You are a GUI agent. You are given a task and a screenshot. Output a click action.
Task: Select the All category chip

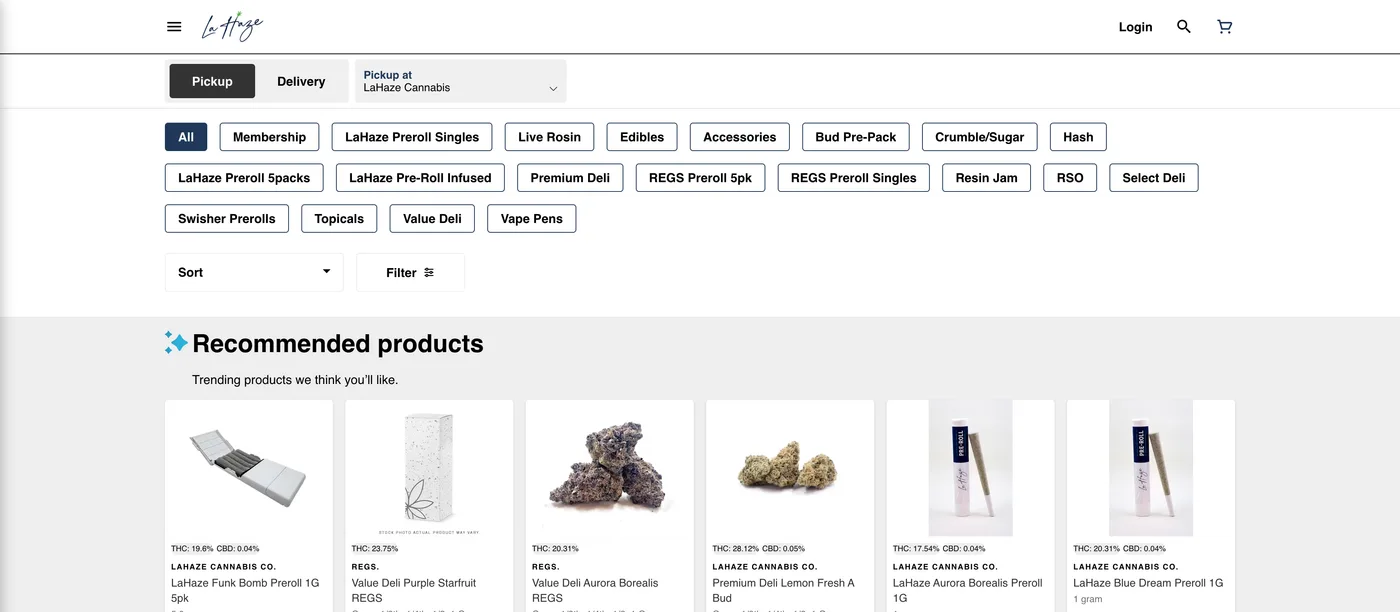coord(186,137)
